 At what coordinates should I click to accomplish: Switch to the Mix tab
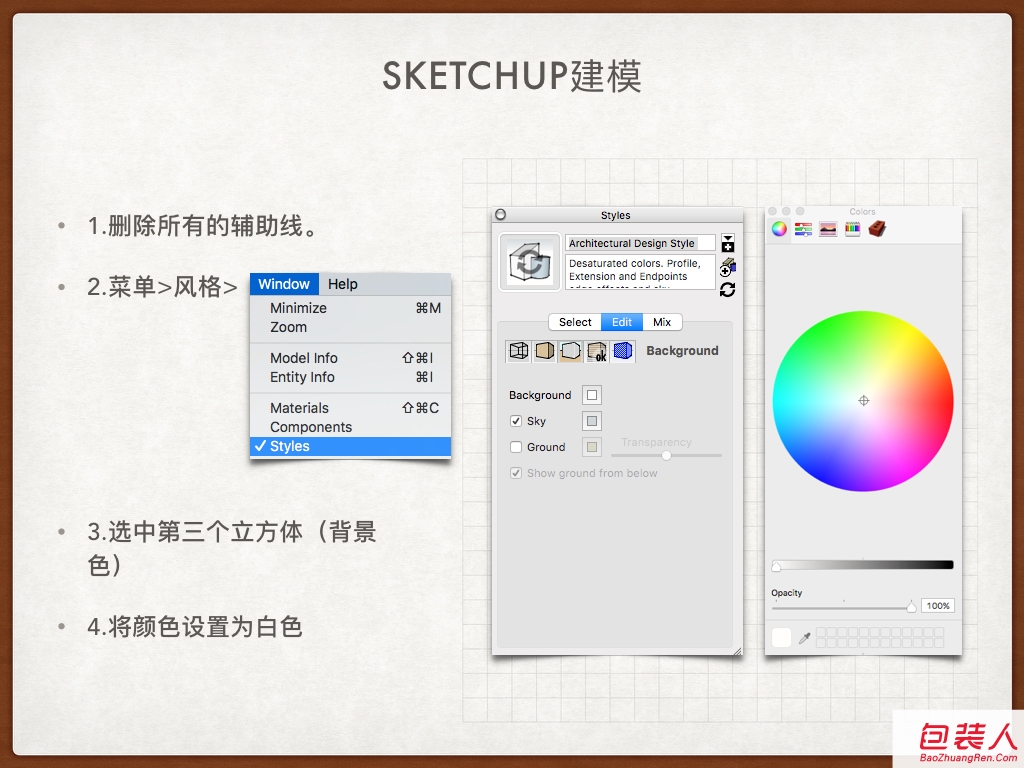(x=662, y=322)
